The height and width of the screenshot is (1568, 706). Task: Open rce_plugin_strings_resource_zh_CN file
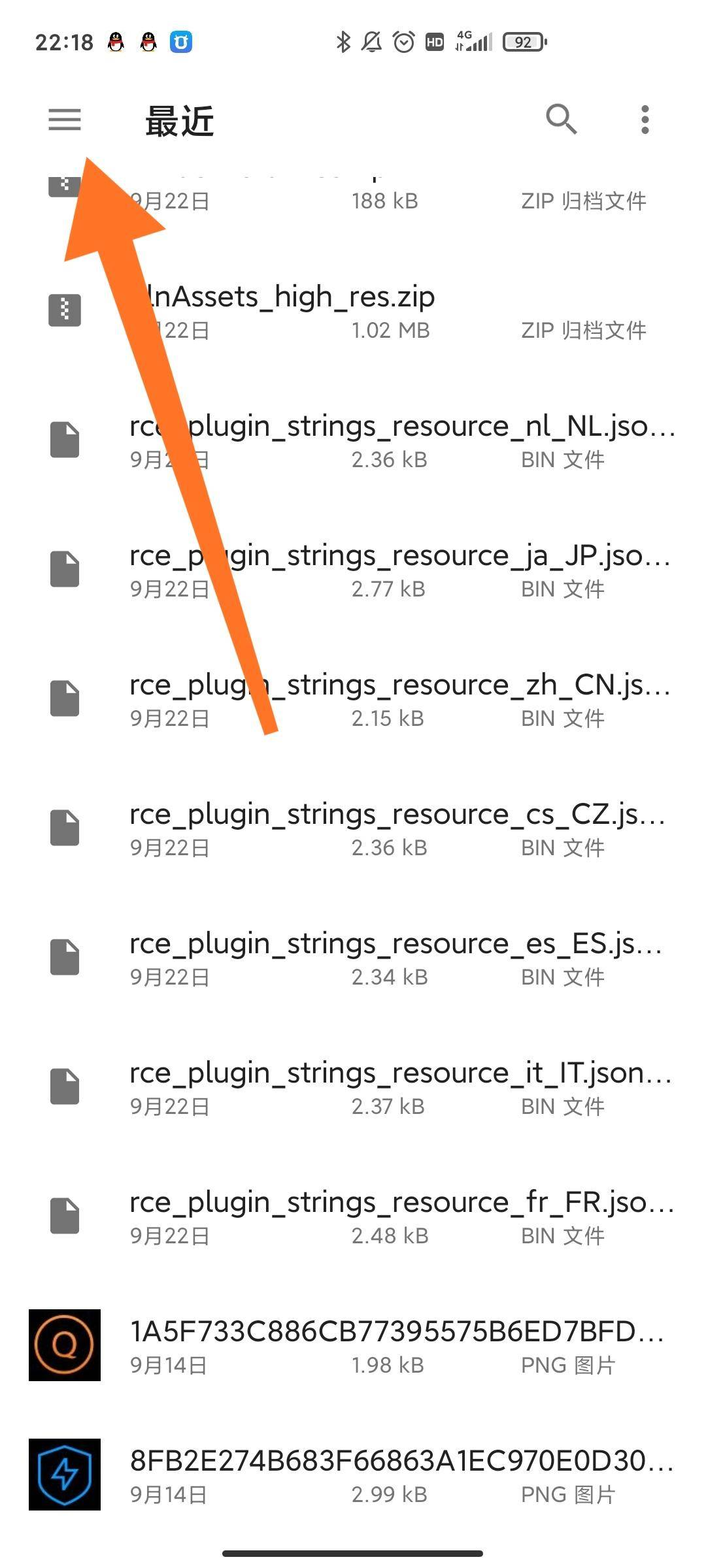click(353, 699)
